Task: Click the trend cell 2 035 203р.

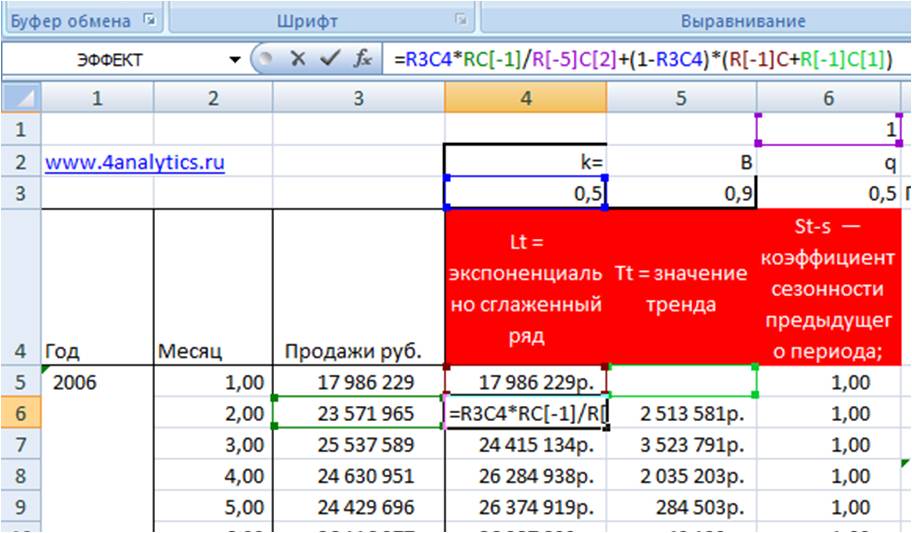Action: point(681,475)
